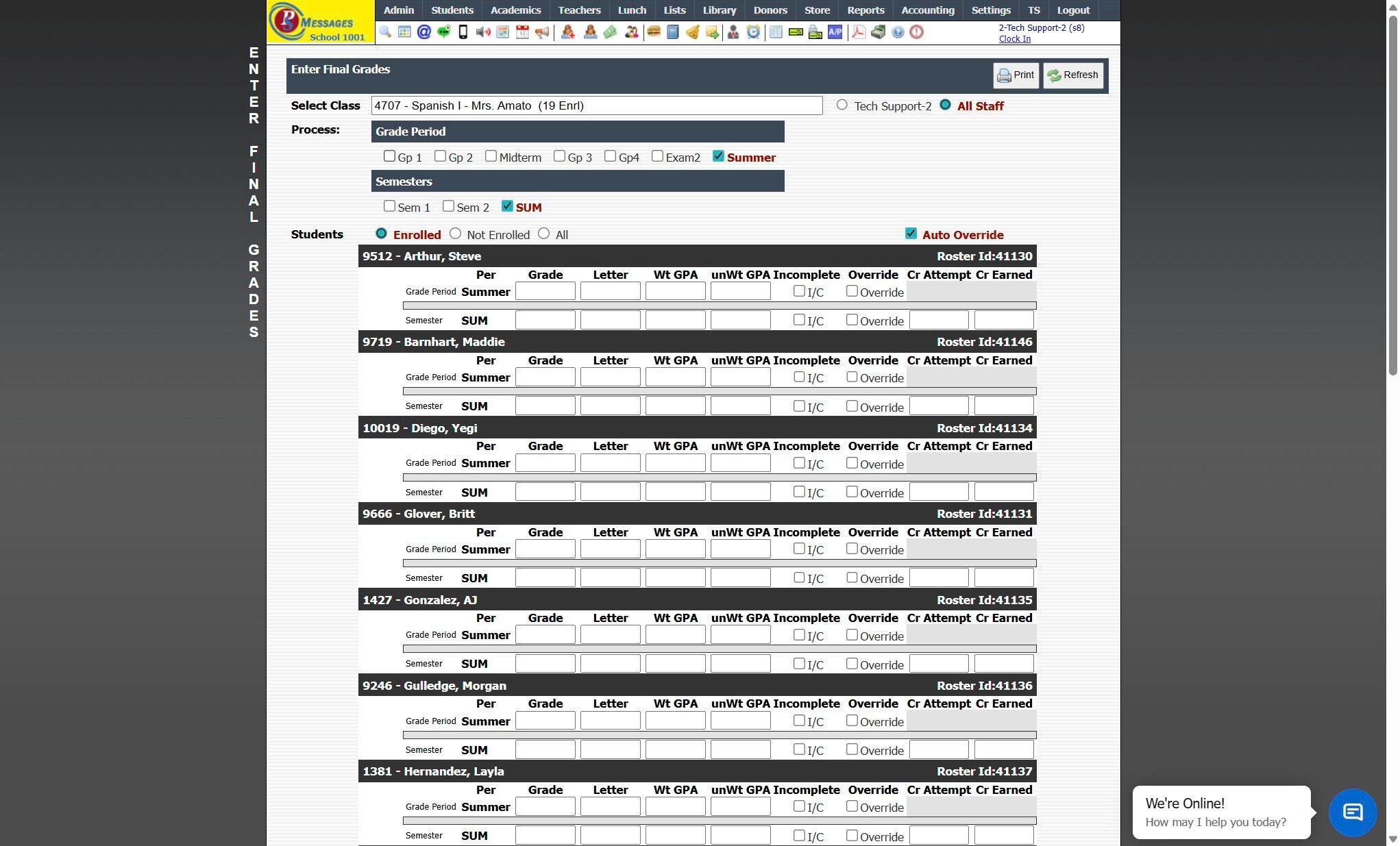This screenshot has height=846, width=1400.
Task: Click the green chat bubble icon
Action: (443, 32)
